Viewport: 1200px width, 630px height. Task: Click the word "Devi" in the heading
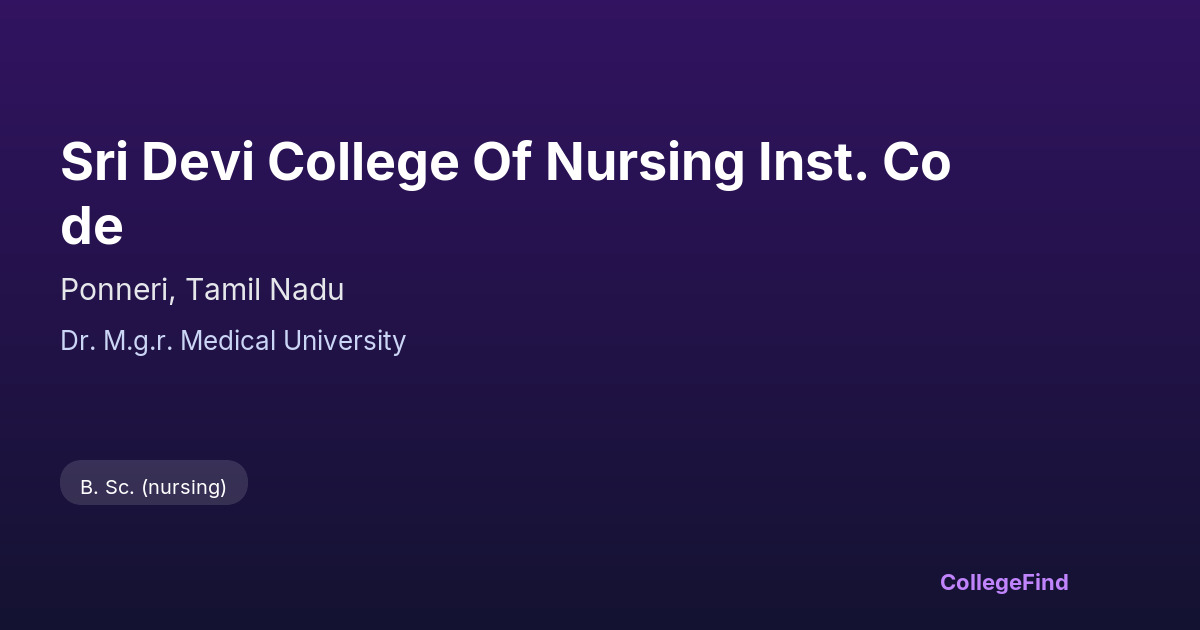pyautogui.click(x=197, y=163)
